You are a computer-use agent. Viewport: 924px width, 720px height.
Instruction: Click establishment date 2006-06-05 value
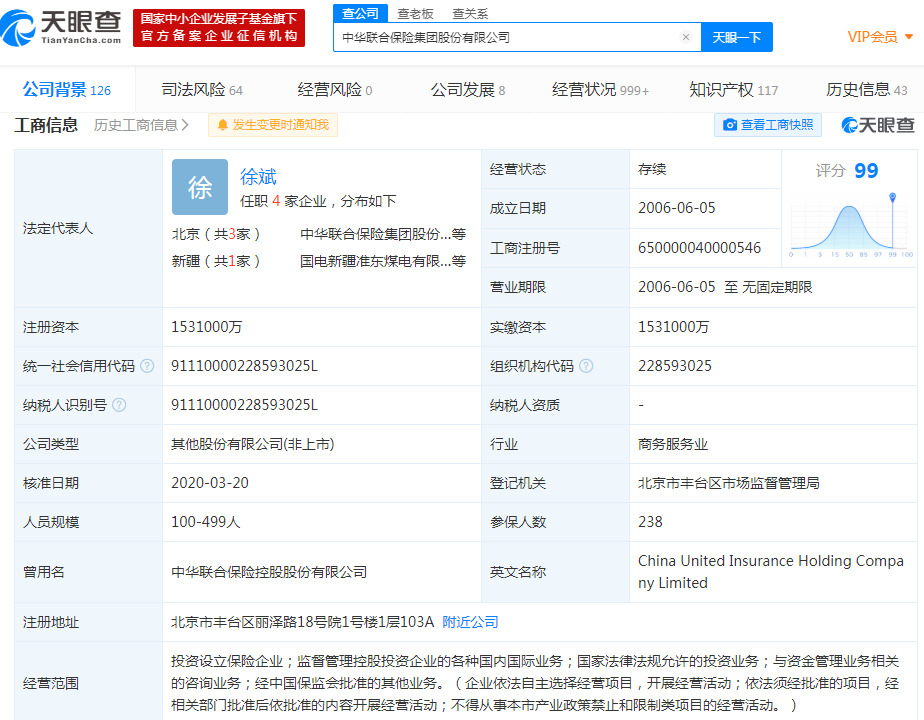click(x=676, y=208)
